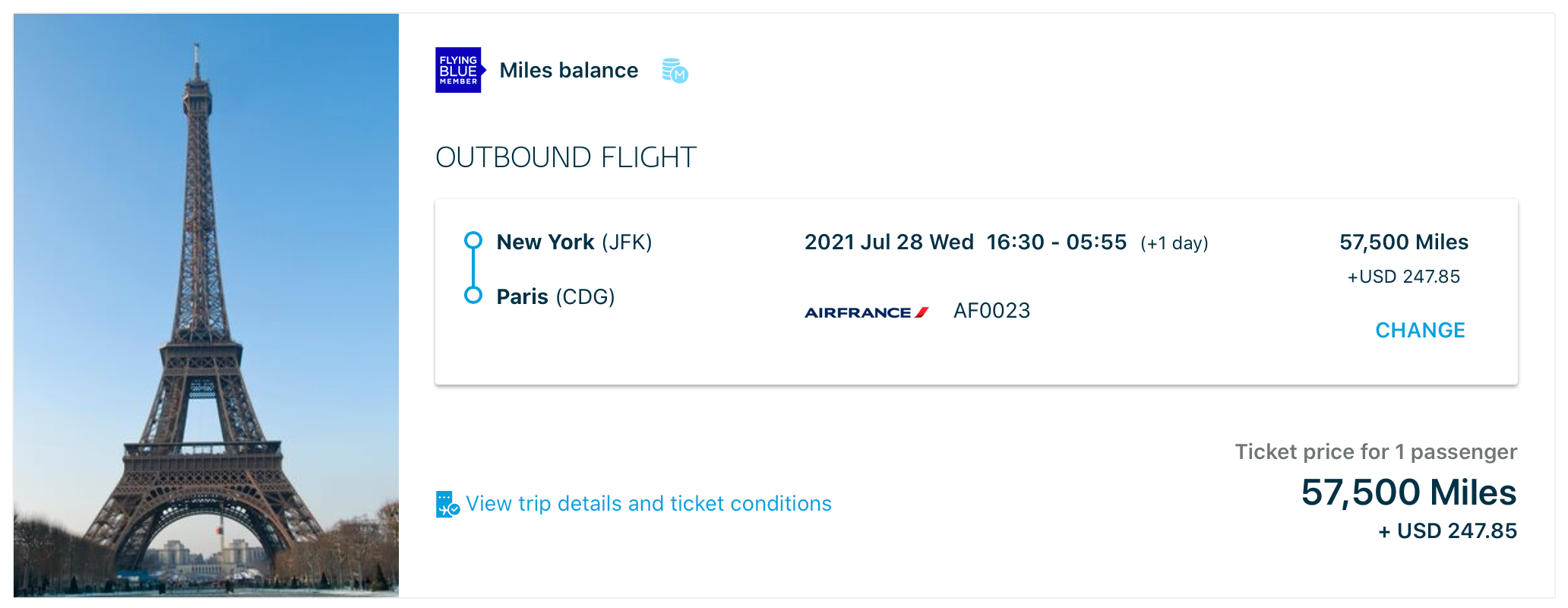
Task: Click the Paris arrival route circle
Action: tap(473, 295)
